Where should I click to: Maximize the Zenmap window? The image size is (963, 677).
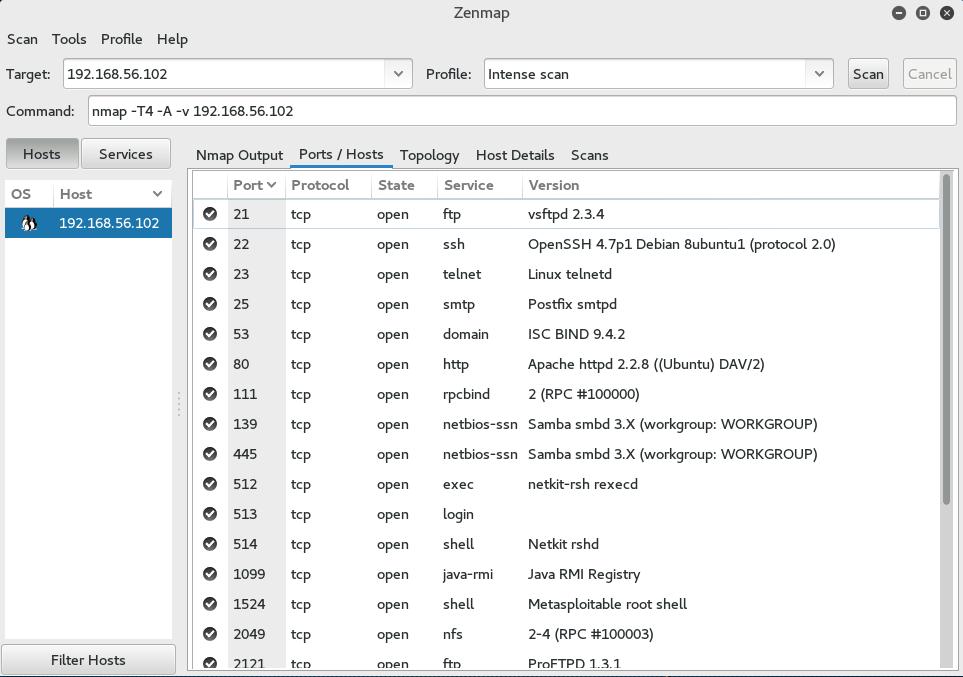pos(922,13)
